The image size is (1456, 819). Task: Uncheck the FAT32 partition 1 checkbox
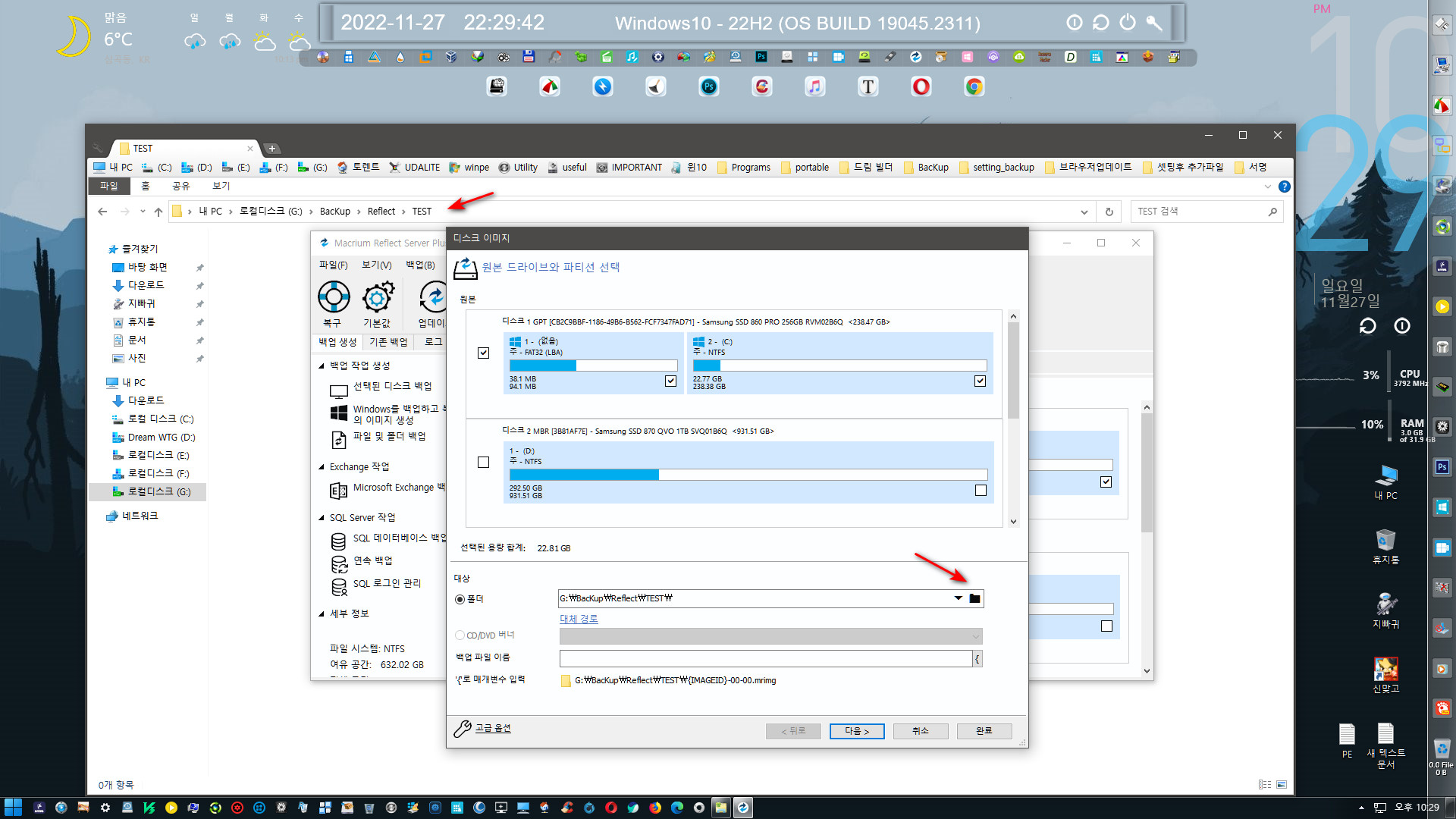pos(670,381)
